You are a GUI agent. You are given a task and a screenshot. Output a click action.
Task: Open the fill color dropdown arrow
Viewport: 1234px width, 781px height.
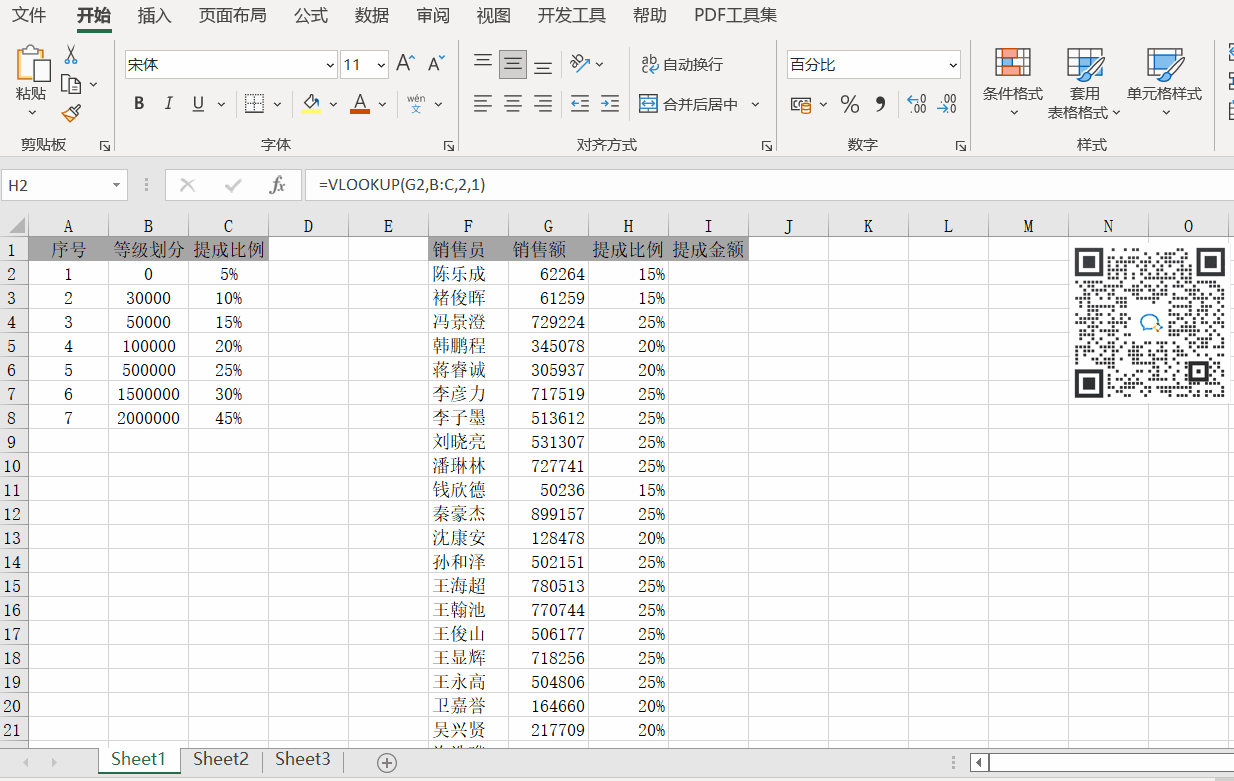(333, 103)
